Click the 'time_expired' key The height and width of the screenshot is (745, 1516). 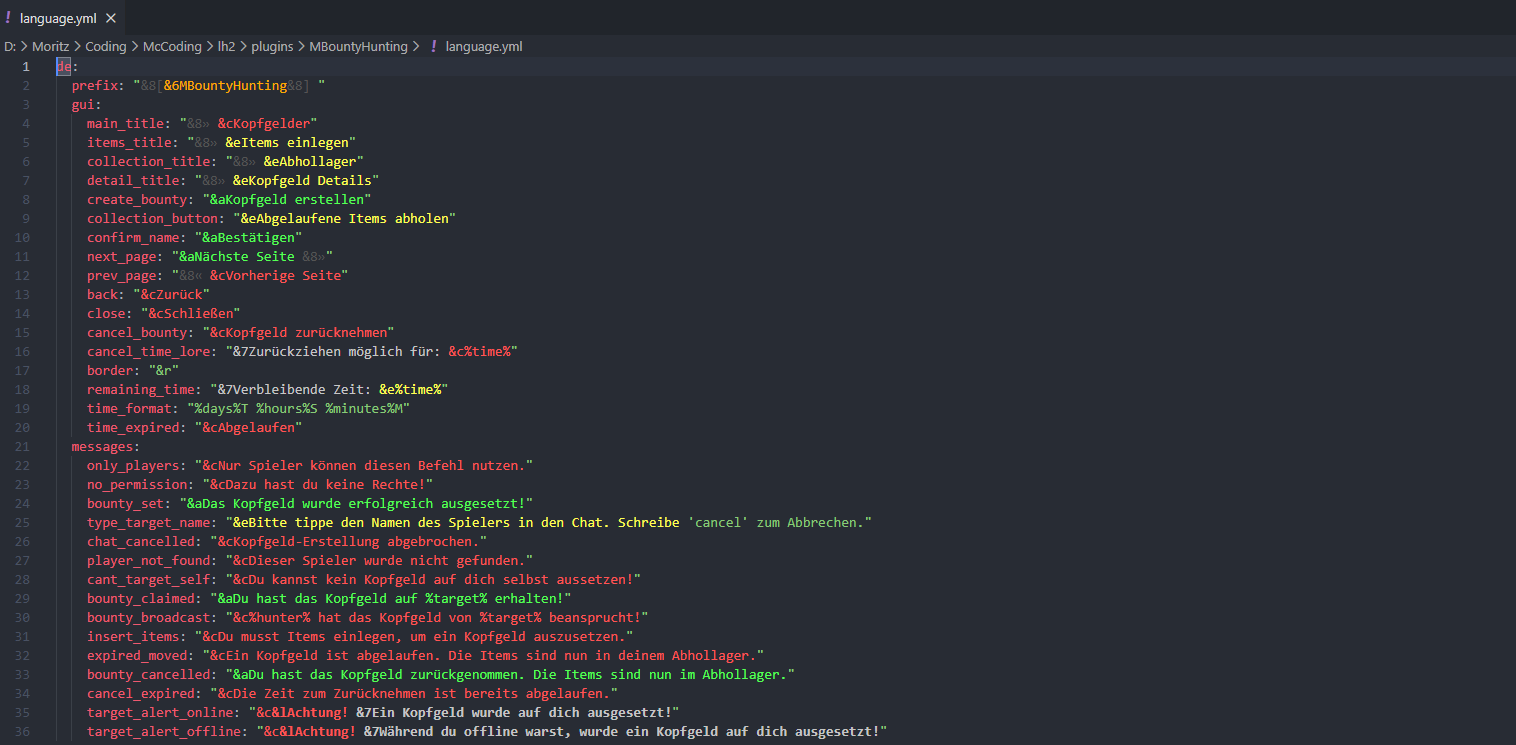point(133,427)
